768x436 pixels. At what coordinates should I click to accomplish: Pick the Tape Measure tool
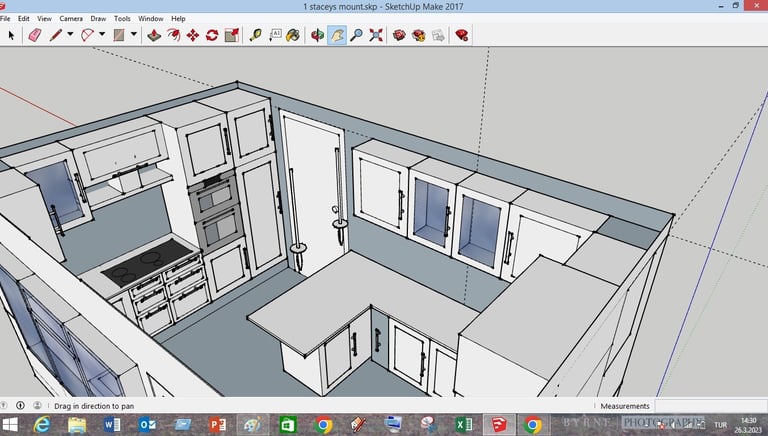255,35
